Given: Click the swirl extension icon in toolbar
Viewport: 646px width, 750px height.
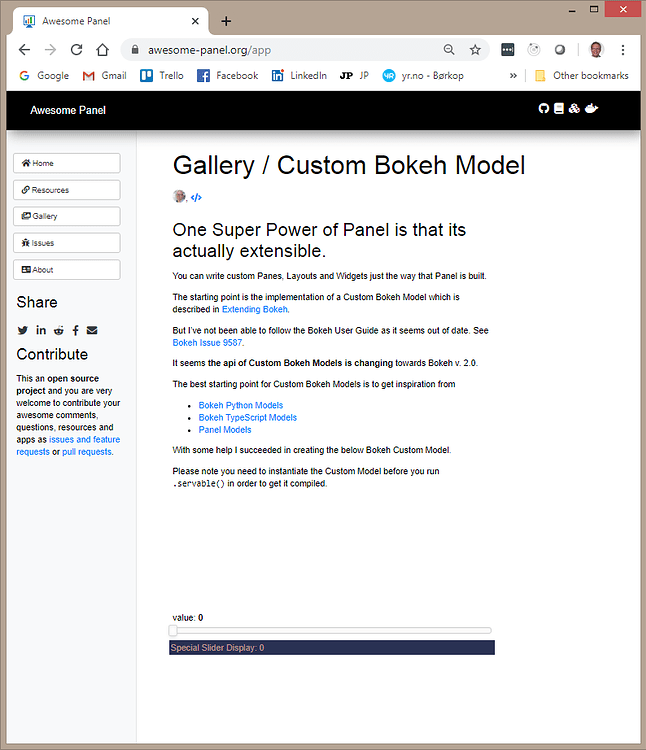Looking at the screenshot, I should point(534,50).
